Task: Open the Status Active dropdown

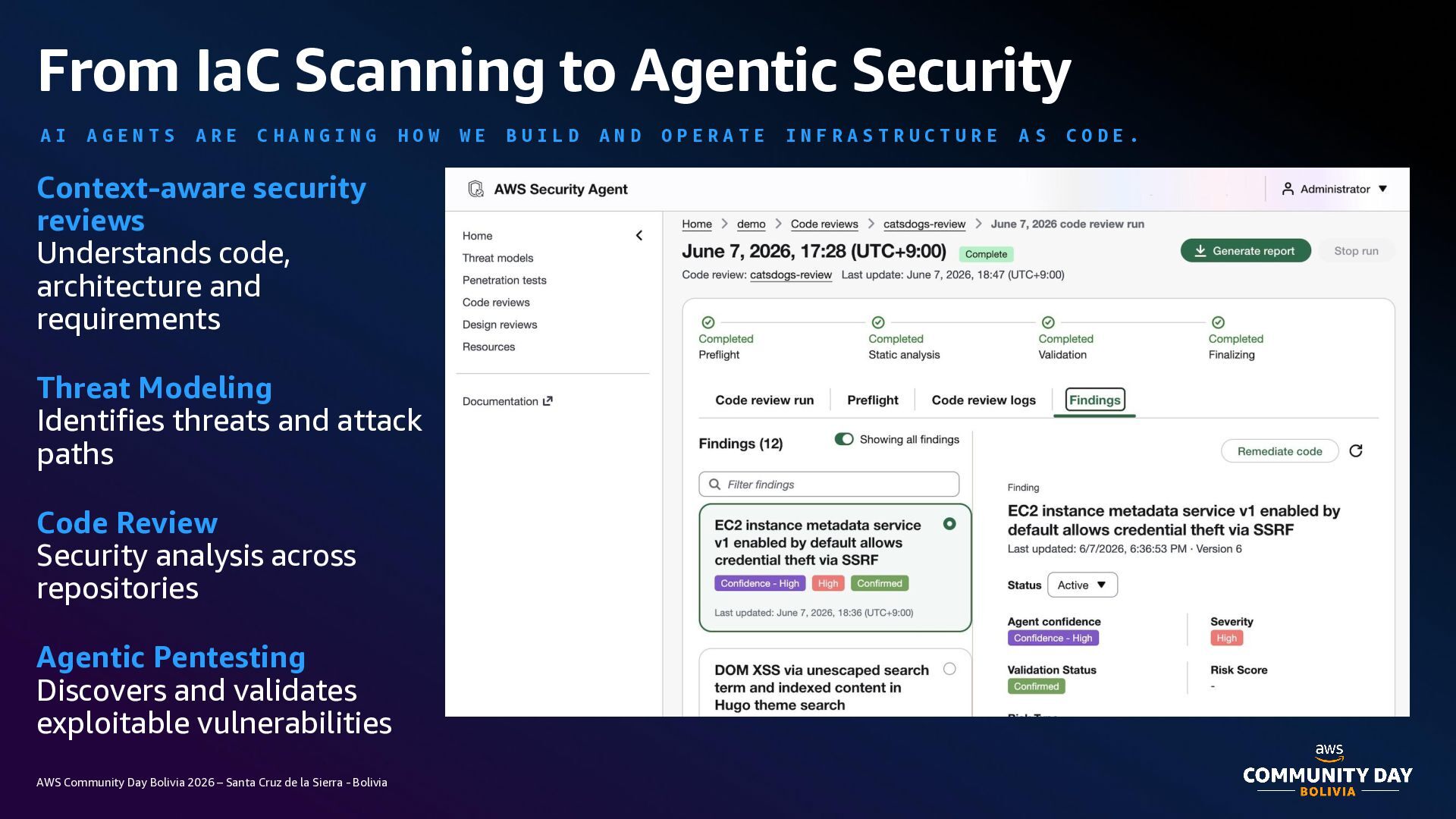Action: tap(1082, 585)
